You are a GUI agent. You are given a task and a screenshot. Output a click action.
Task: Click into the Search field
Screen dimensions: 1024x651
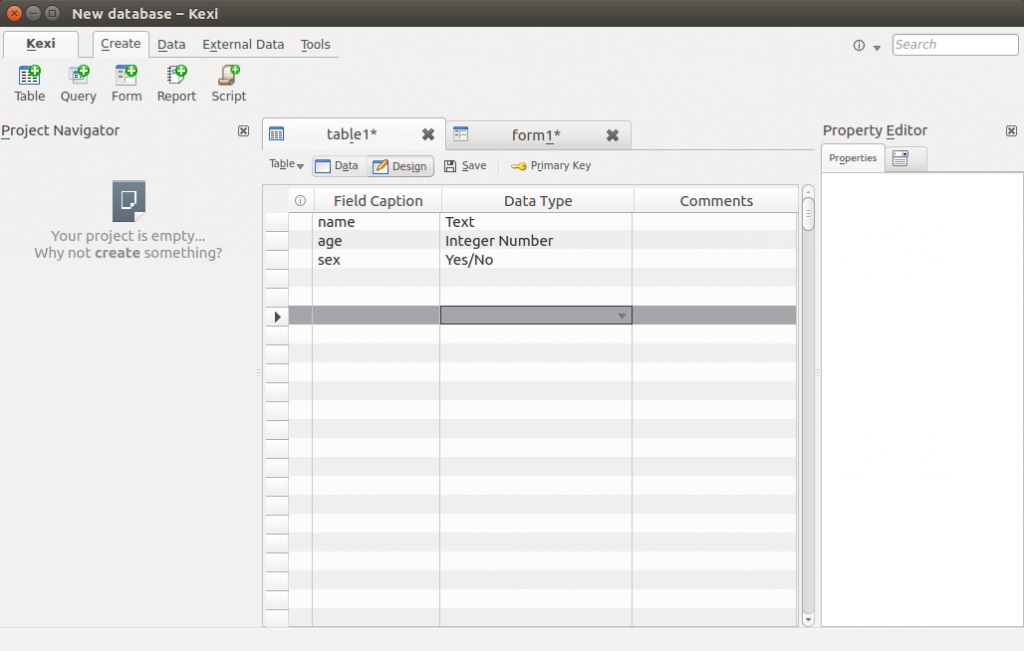(955, 44)
